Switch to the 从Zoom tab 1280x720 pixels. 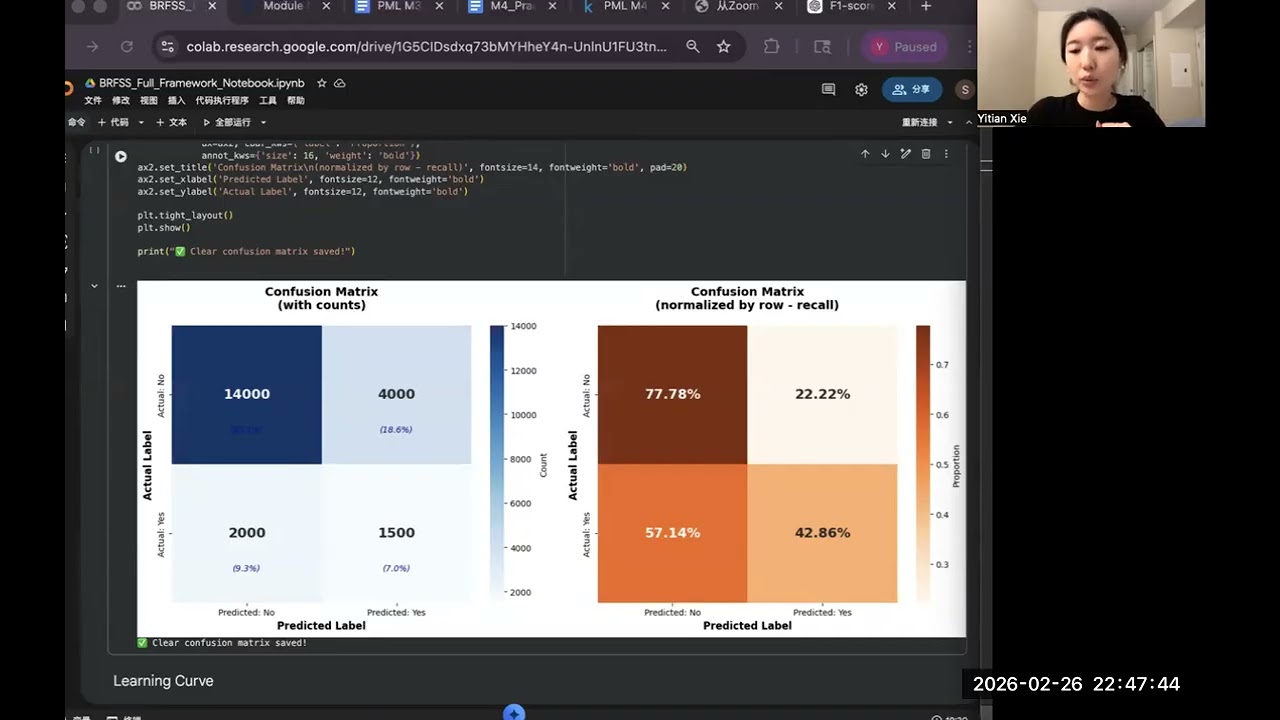coord(737,6)
